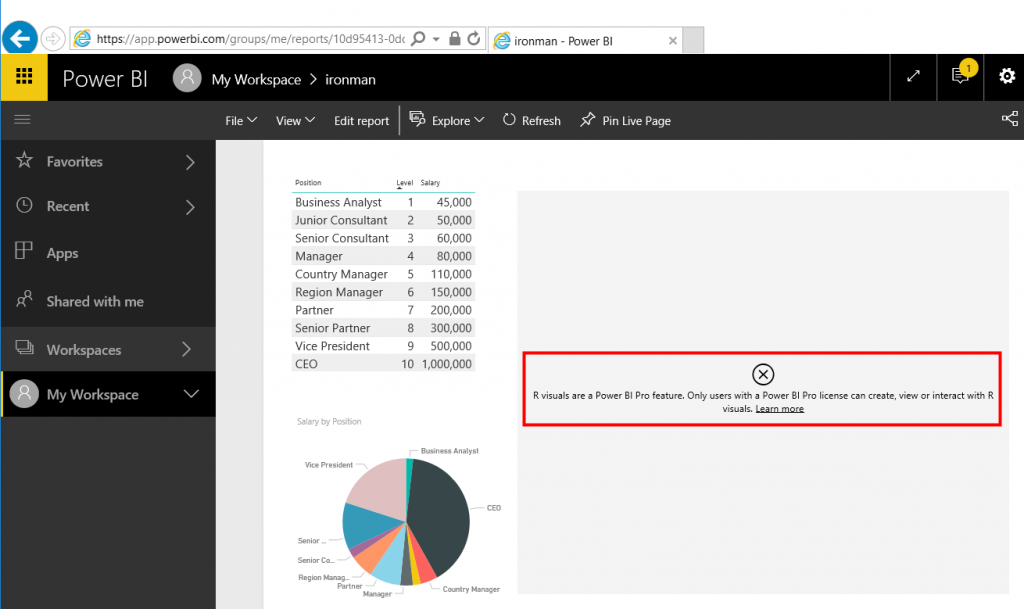Click the share icon in the report toolbar
Screen dimensions: 1024x609
pos(1010,118)
